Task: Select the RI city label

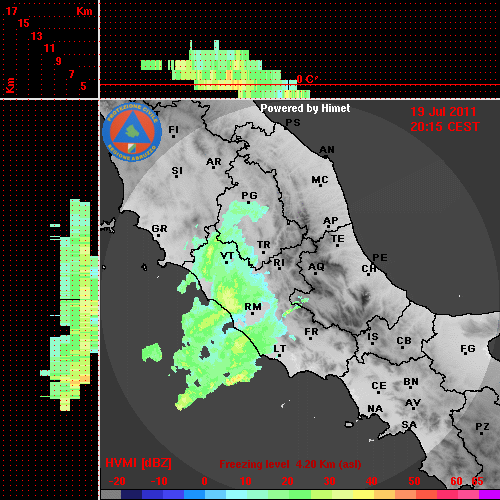Action: coord(279,263)
